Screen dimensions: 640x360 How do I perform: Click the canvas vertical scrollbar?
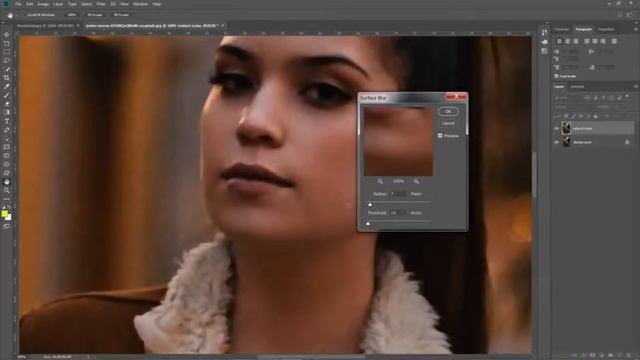point(534,176)
